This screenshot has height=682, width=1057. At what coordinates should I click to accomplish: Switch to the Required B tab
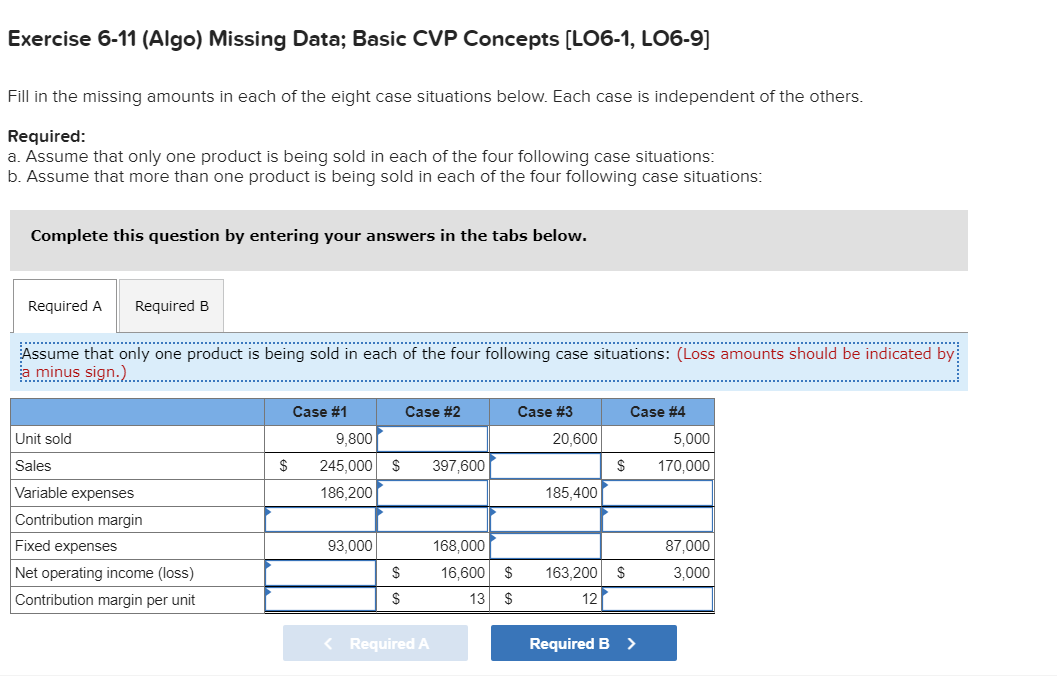(170, 305)
